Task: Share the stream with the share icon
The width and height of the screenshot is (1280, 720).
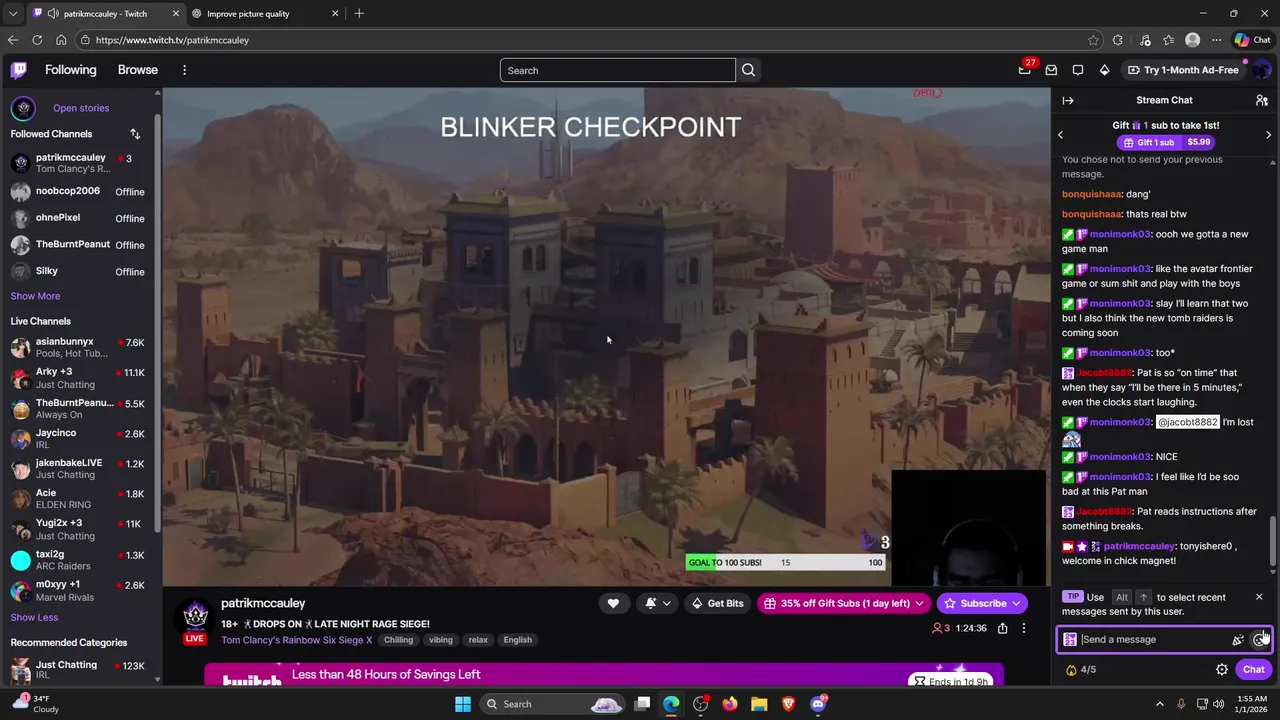Action: click(1002, 628)
